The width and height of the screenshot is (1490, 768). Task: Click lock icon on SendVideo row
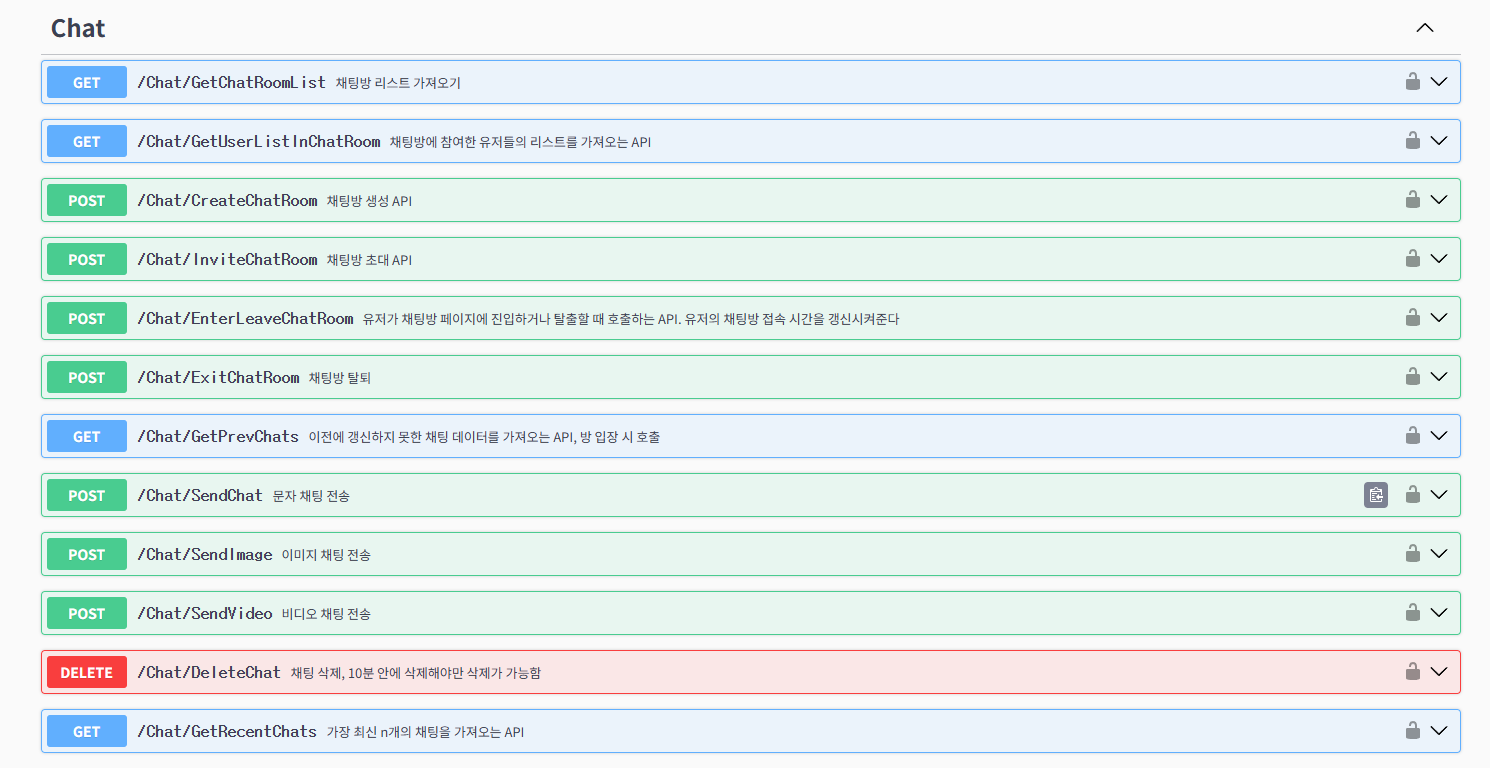click(x=1413, y=612)
